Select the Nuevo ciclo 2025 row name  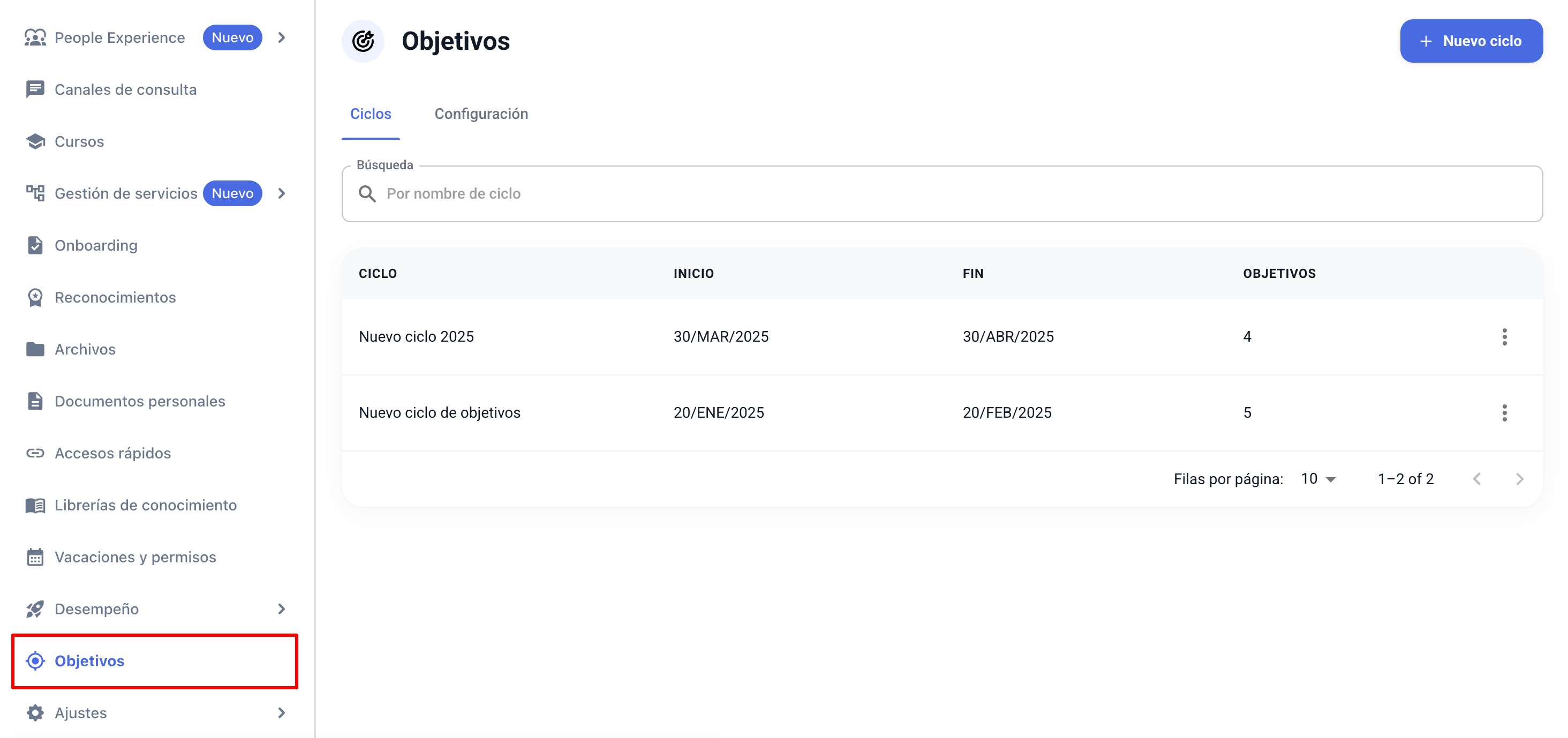[x=416, y=337]
